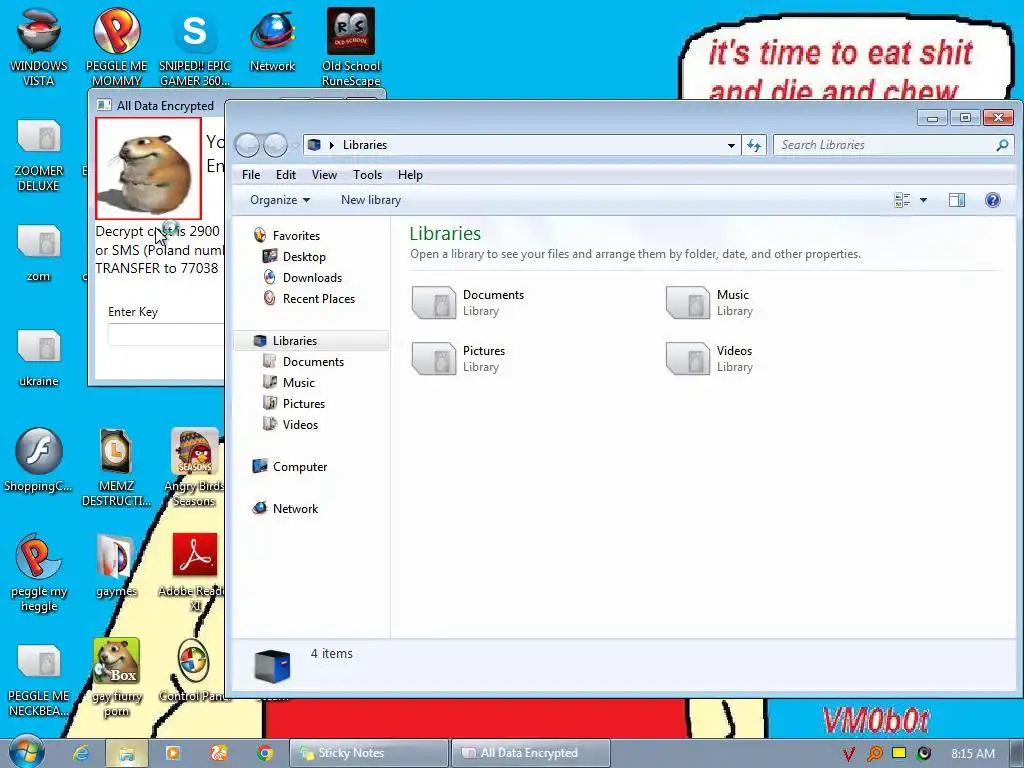This screenshot has height=768, width=1024.
Task: Open the Tools menu
Action: [367, 174]
